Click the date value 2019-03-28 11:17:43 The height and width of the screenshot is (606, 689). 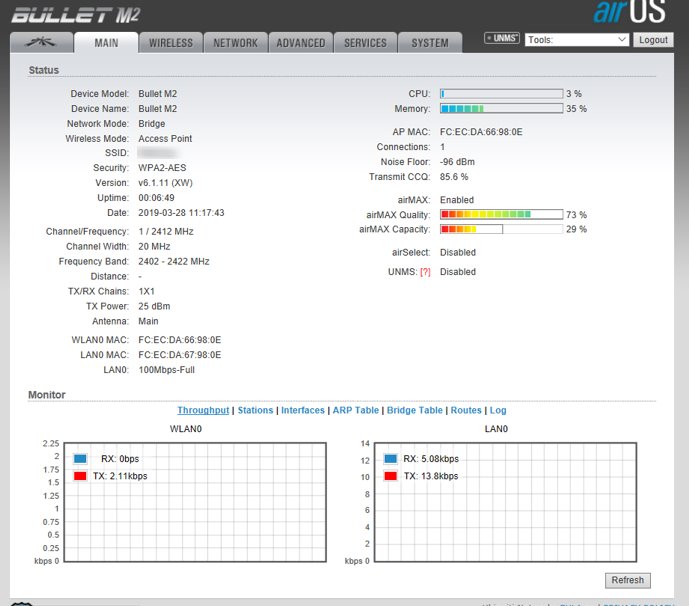click(x=181, y=213)
